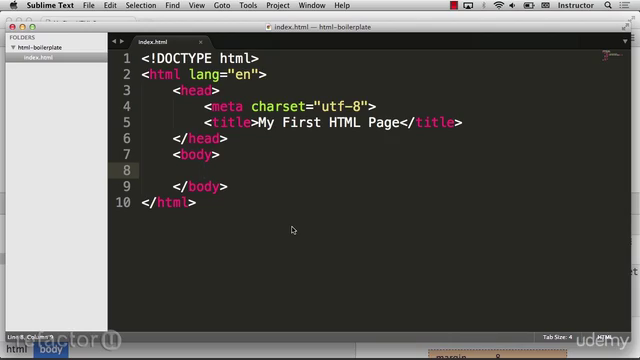Screen dimensions: 640x360
Task: Click the 'My First HTML Page' title text
Action: coord(329,122)
